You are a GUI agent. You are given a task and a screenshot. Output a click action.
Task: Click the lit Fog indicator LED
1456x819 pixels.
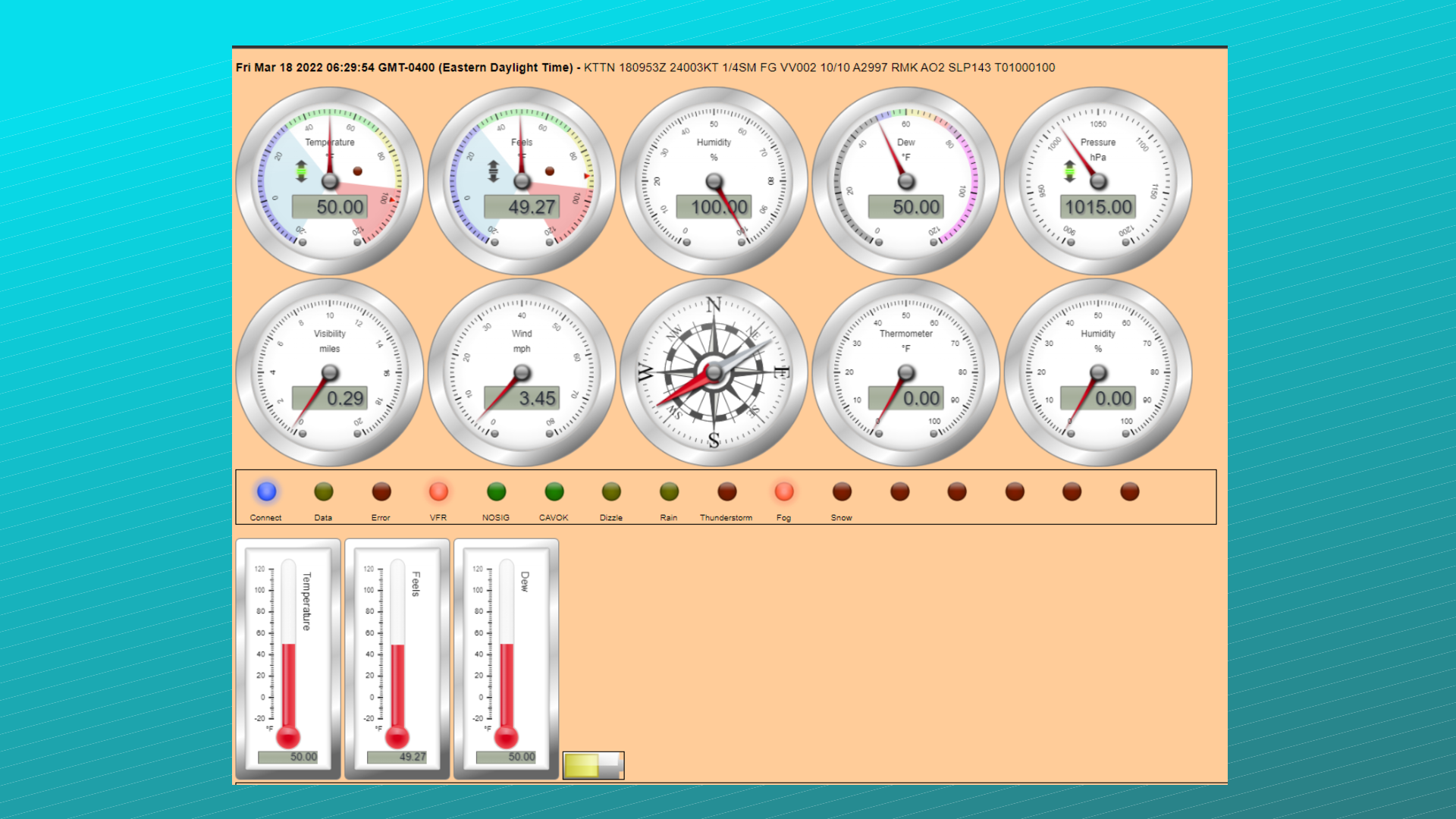click(784, 491)
